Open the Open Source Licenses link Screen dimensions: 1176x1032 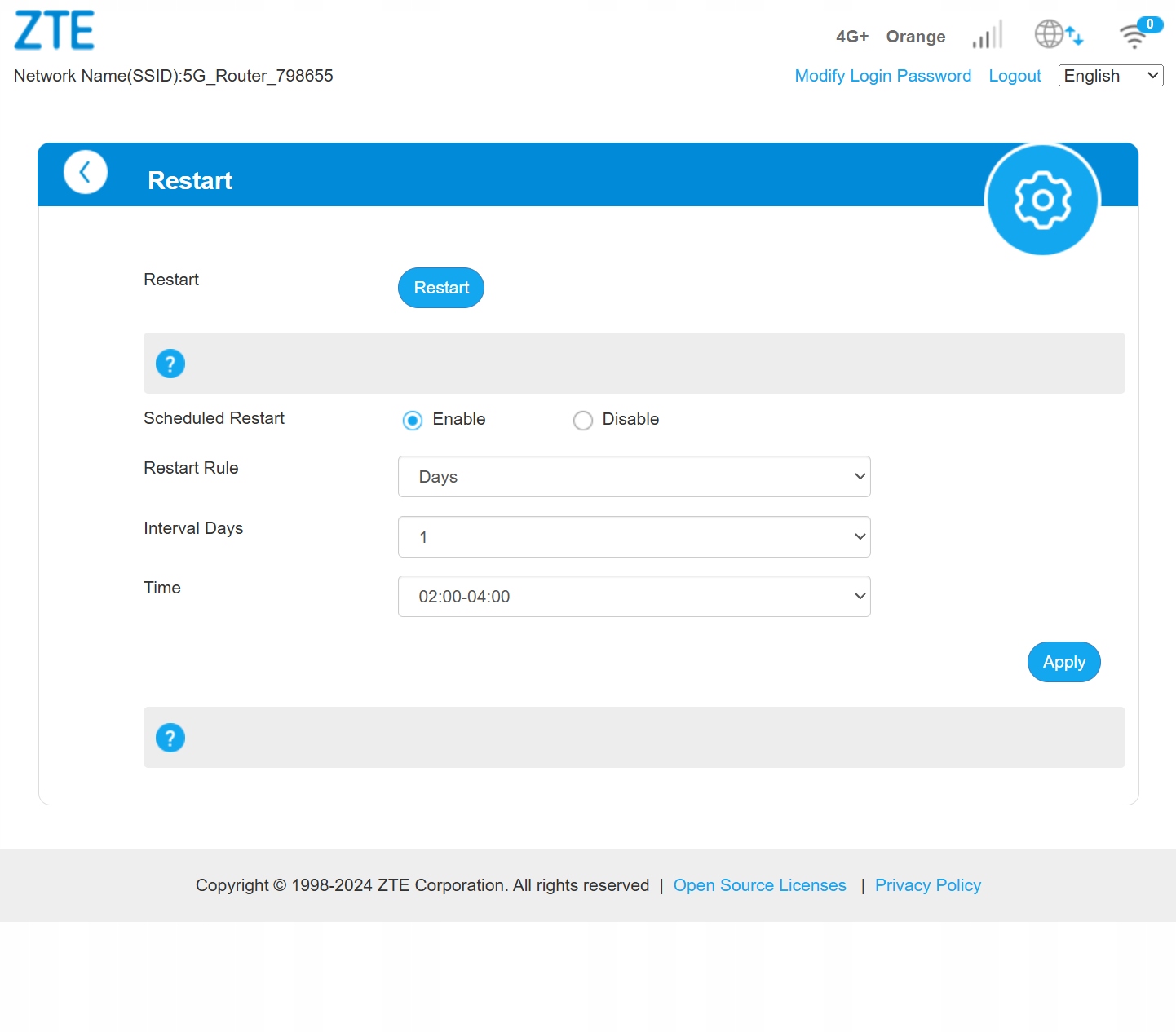(759, 885)
